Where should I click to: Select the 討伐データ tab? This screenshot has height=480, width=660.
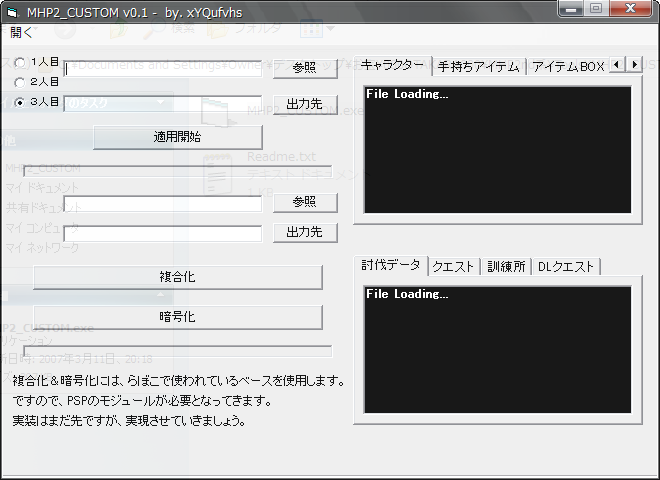pos(391,265)
